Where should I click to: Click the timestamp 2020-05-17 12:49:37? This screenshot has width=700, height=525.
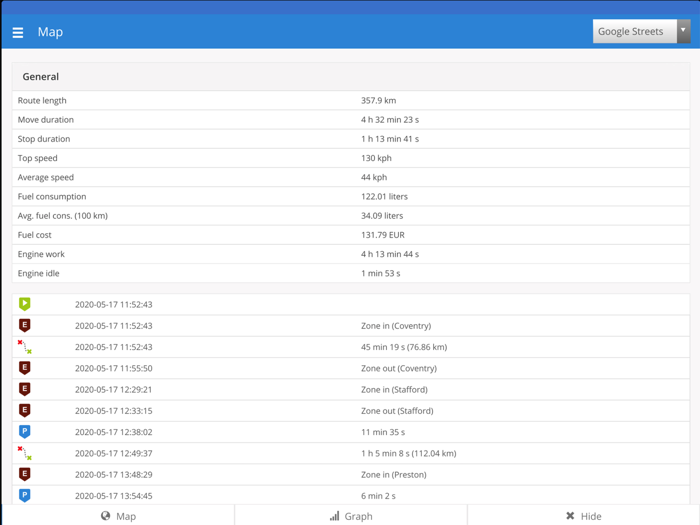(113, 454)
